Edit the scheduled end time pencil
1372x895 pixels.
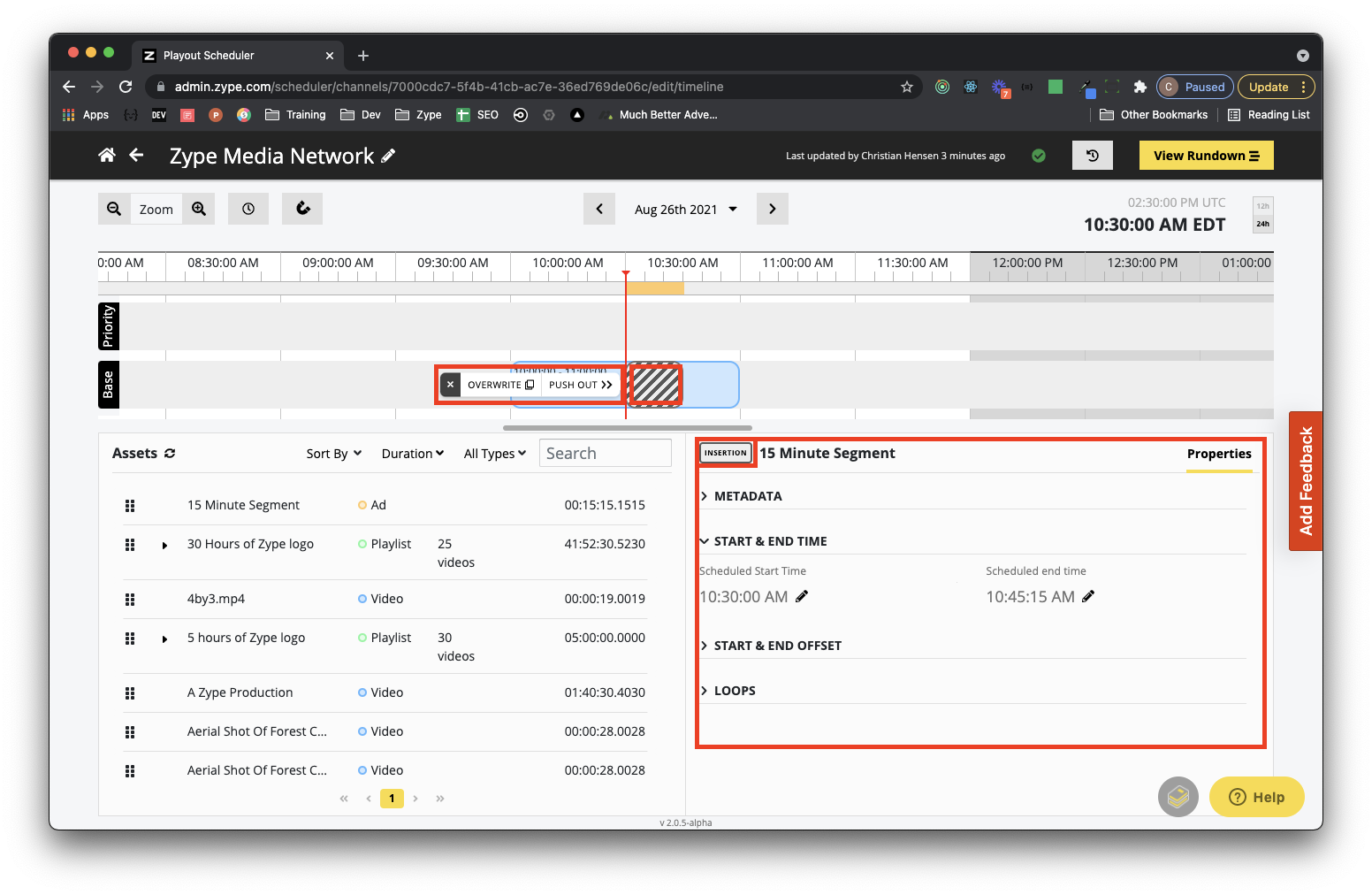pos(1088,596)
